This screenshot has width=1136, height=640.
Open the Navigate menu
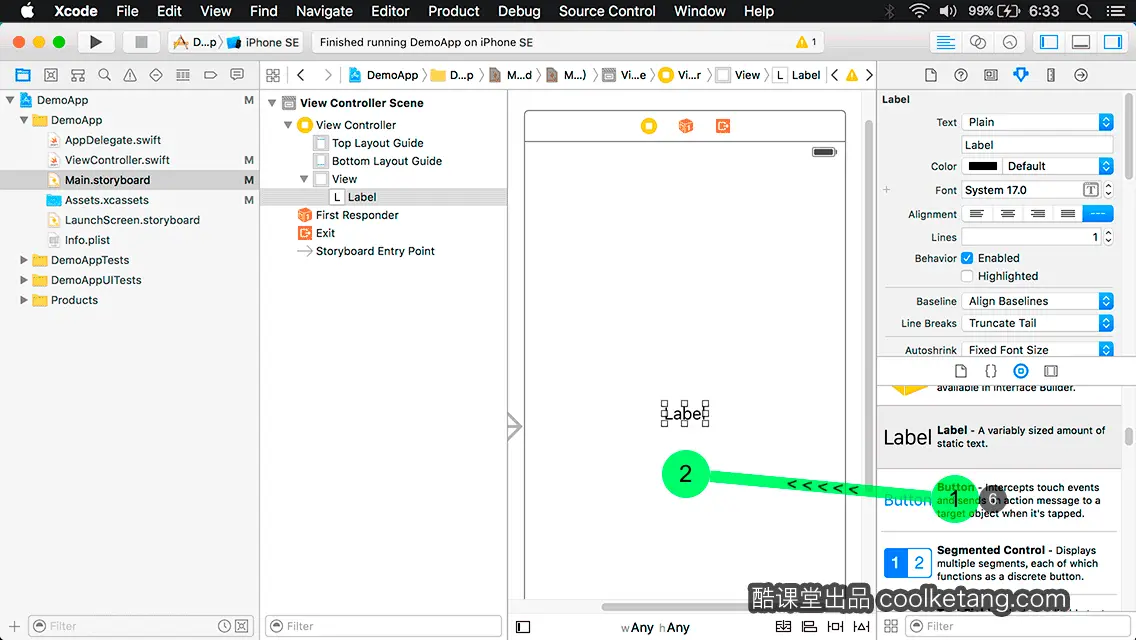point(324,11)
